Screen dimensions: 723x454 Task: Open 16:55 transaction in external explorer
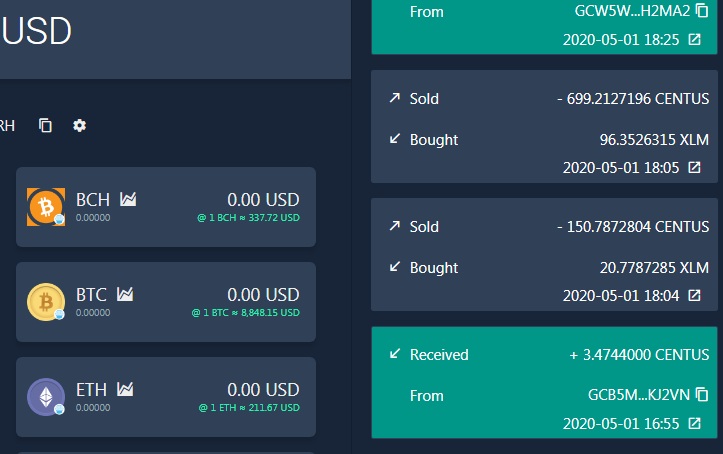point(694,424)
